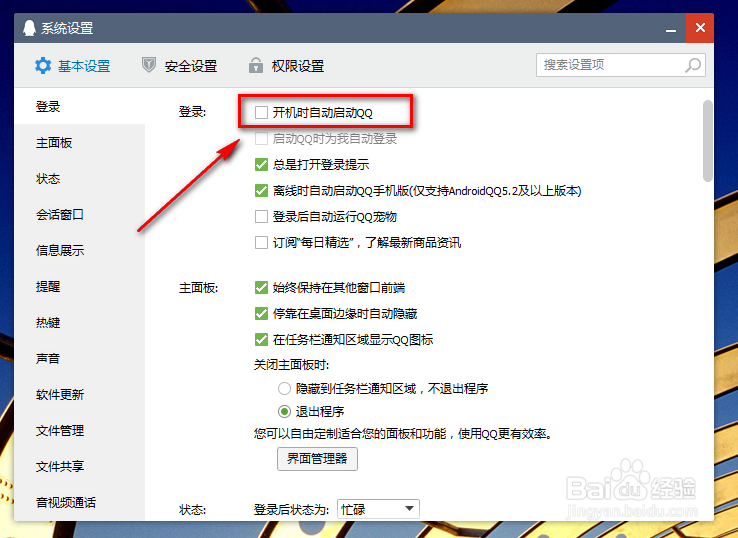Uncheck 在任务栏通知区域显示QQ图标
This screenshot has height=538, width=738.
tap(261, 339)
